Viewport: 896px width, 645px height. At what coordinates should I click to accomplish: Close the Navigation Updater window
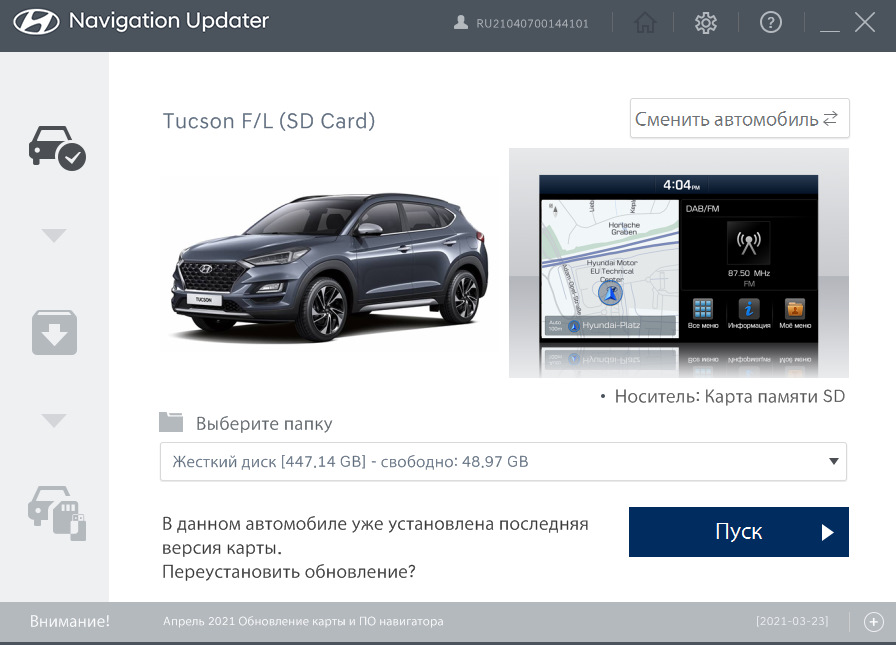coord(865,23)
